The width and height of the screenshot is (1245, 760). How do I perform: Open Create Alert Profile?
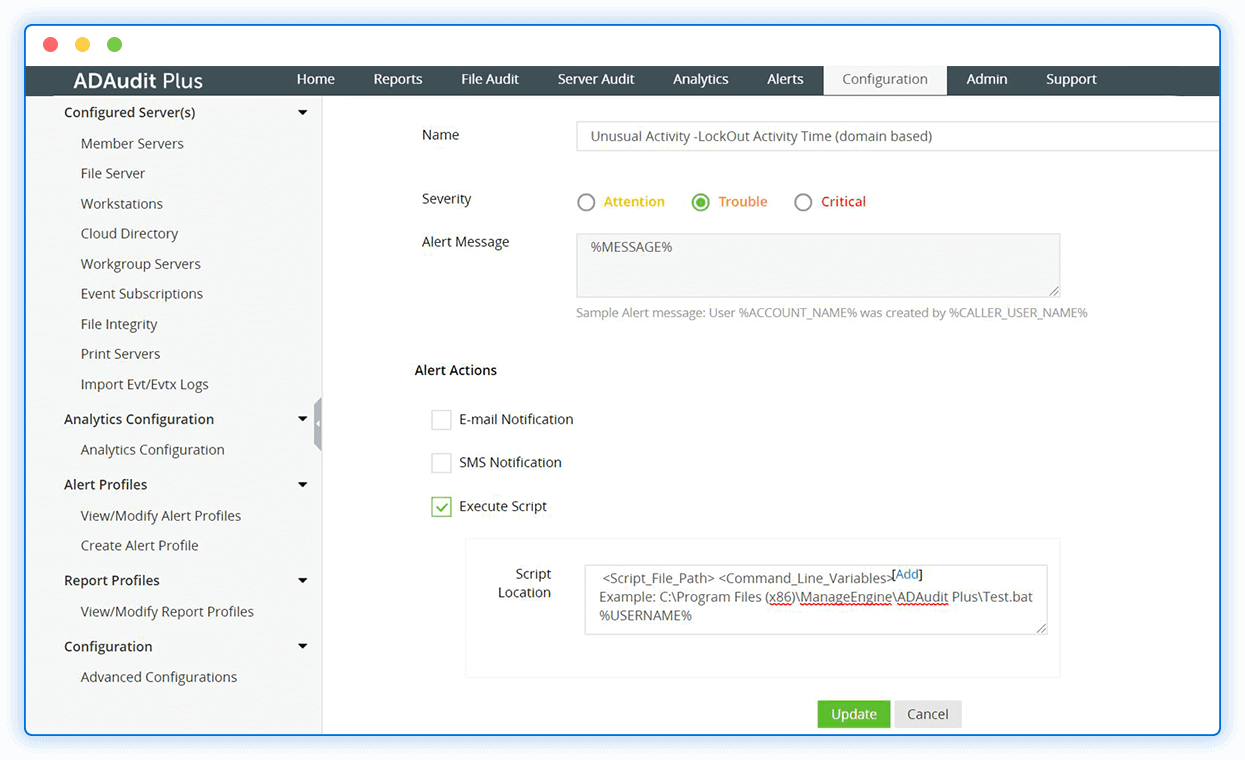140,545
